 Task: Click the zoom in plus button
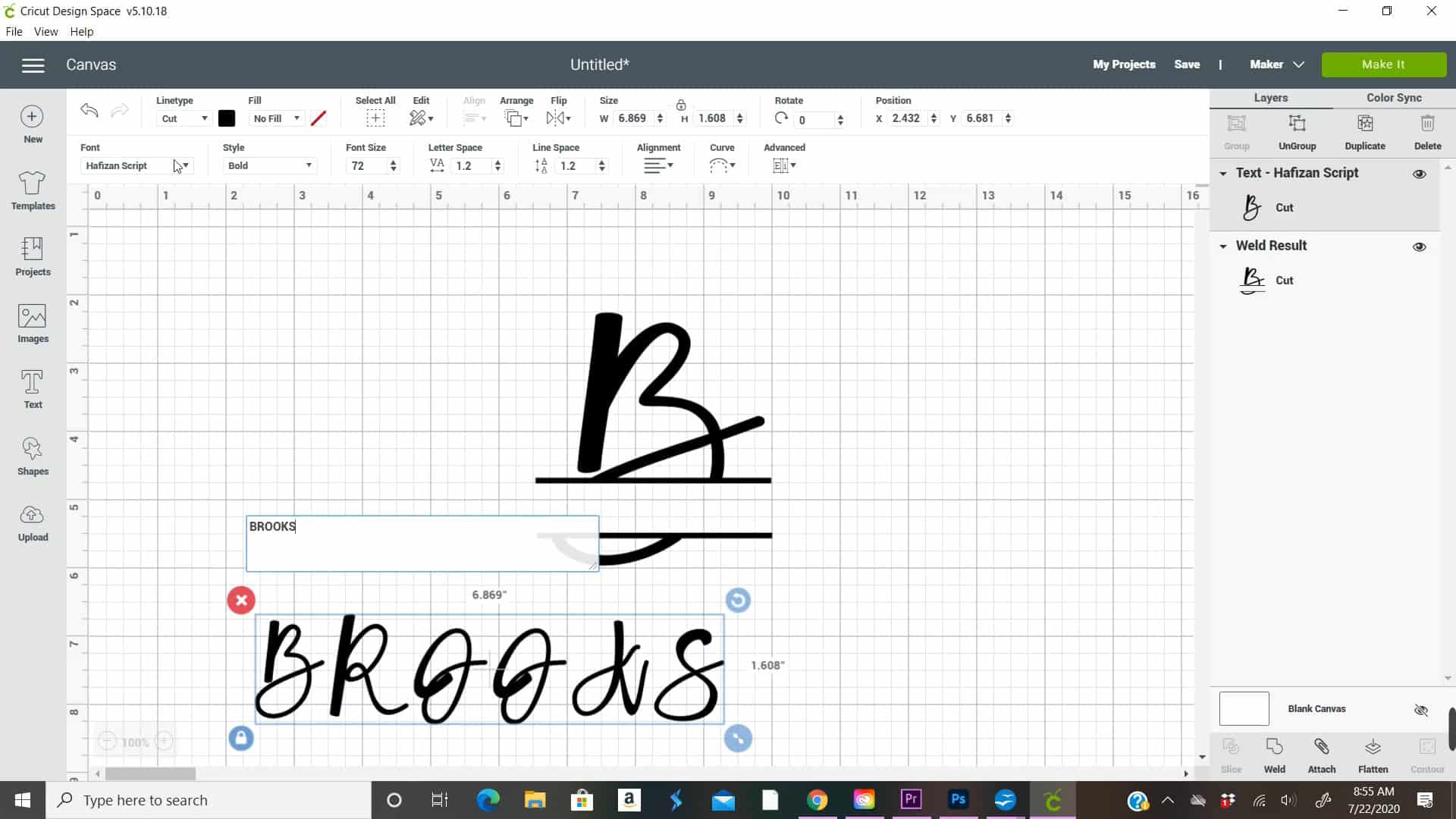click(x=164, y=742)
